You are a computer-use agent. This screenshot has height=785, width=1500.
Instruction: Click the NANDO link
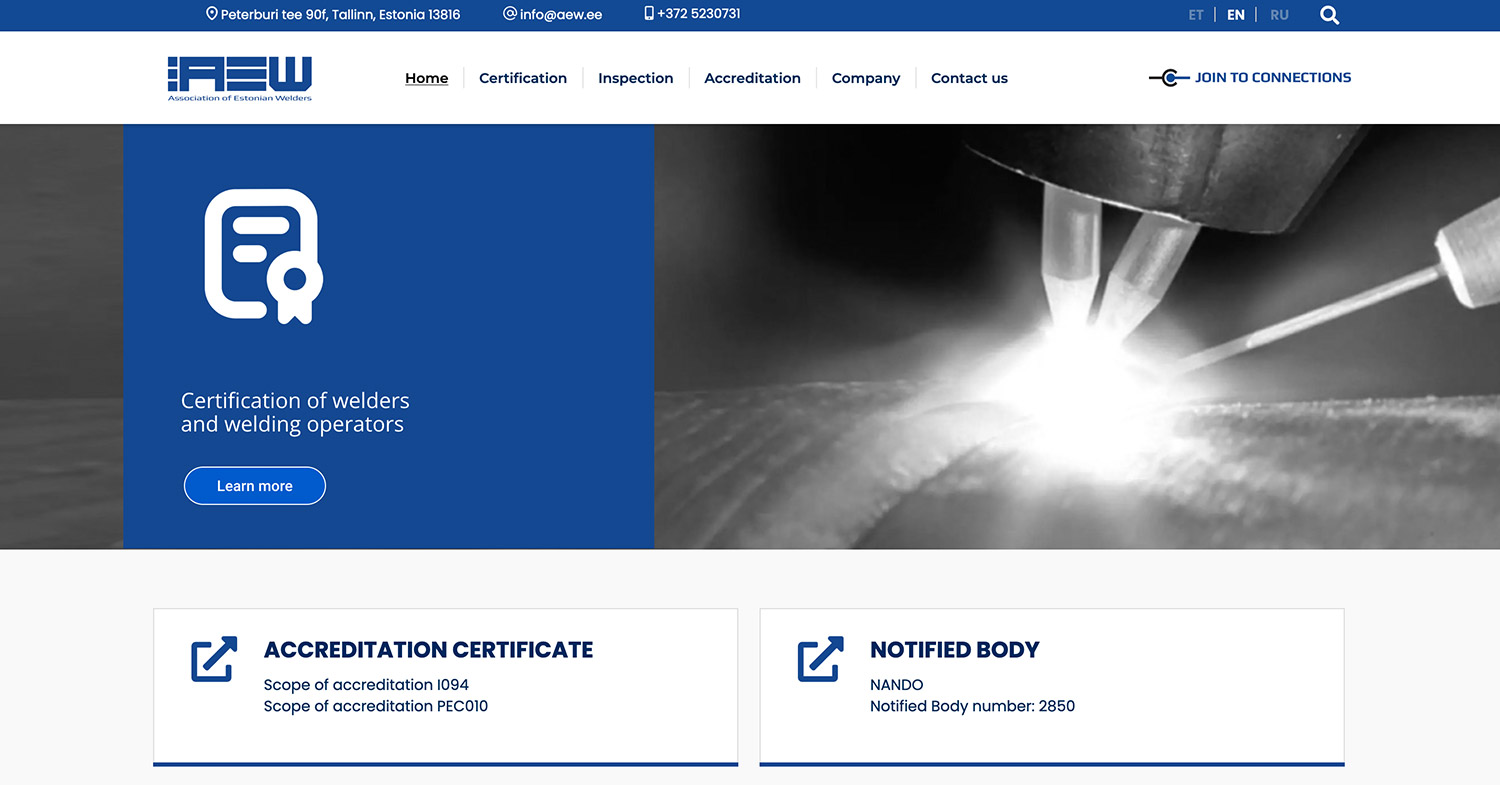(897, 685)
